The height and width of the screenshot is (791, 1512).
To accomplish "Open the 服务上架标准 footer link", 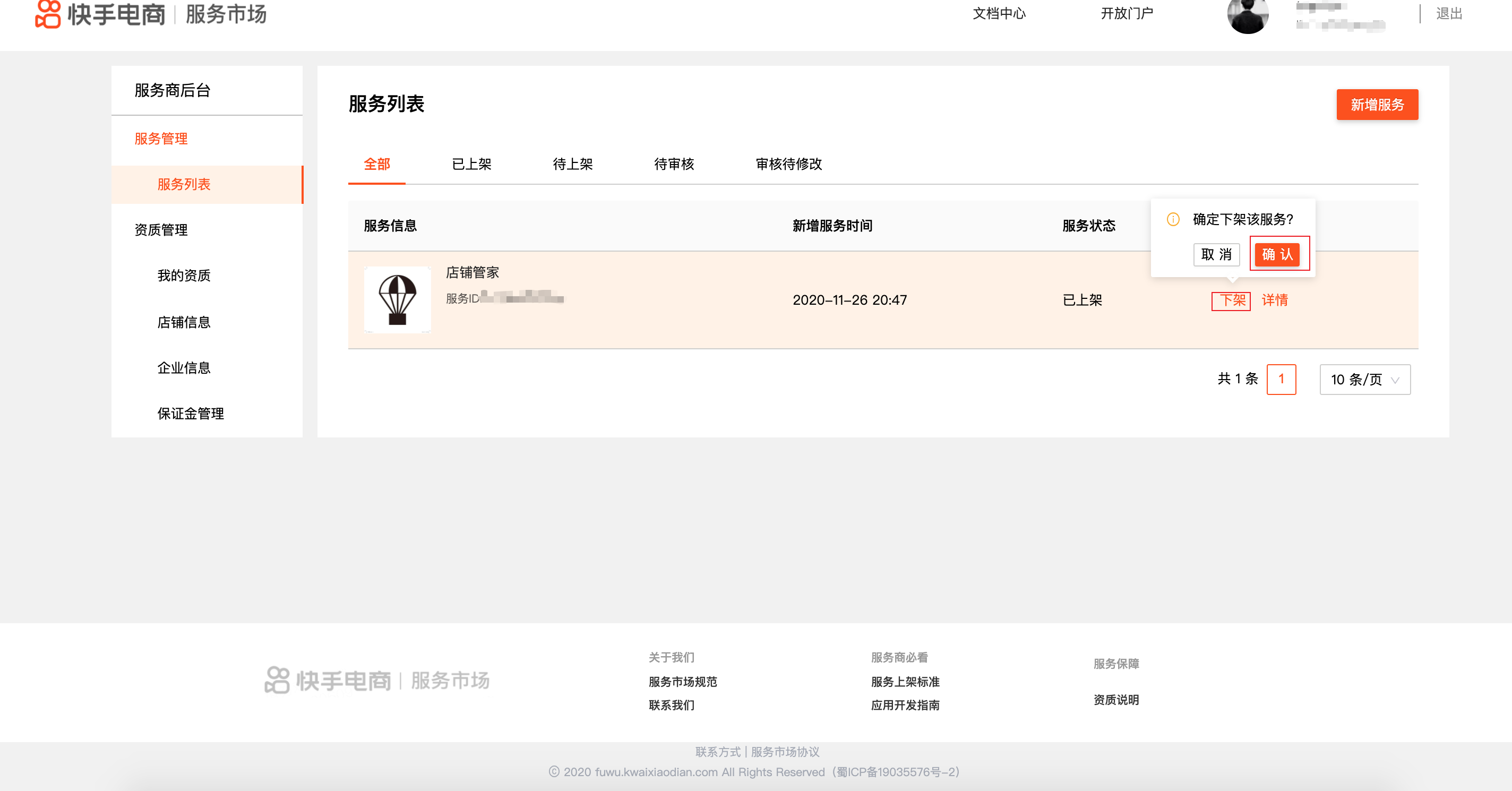I will (905, 682).
